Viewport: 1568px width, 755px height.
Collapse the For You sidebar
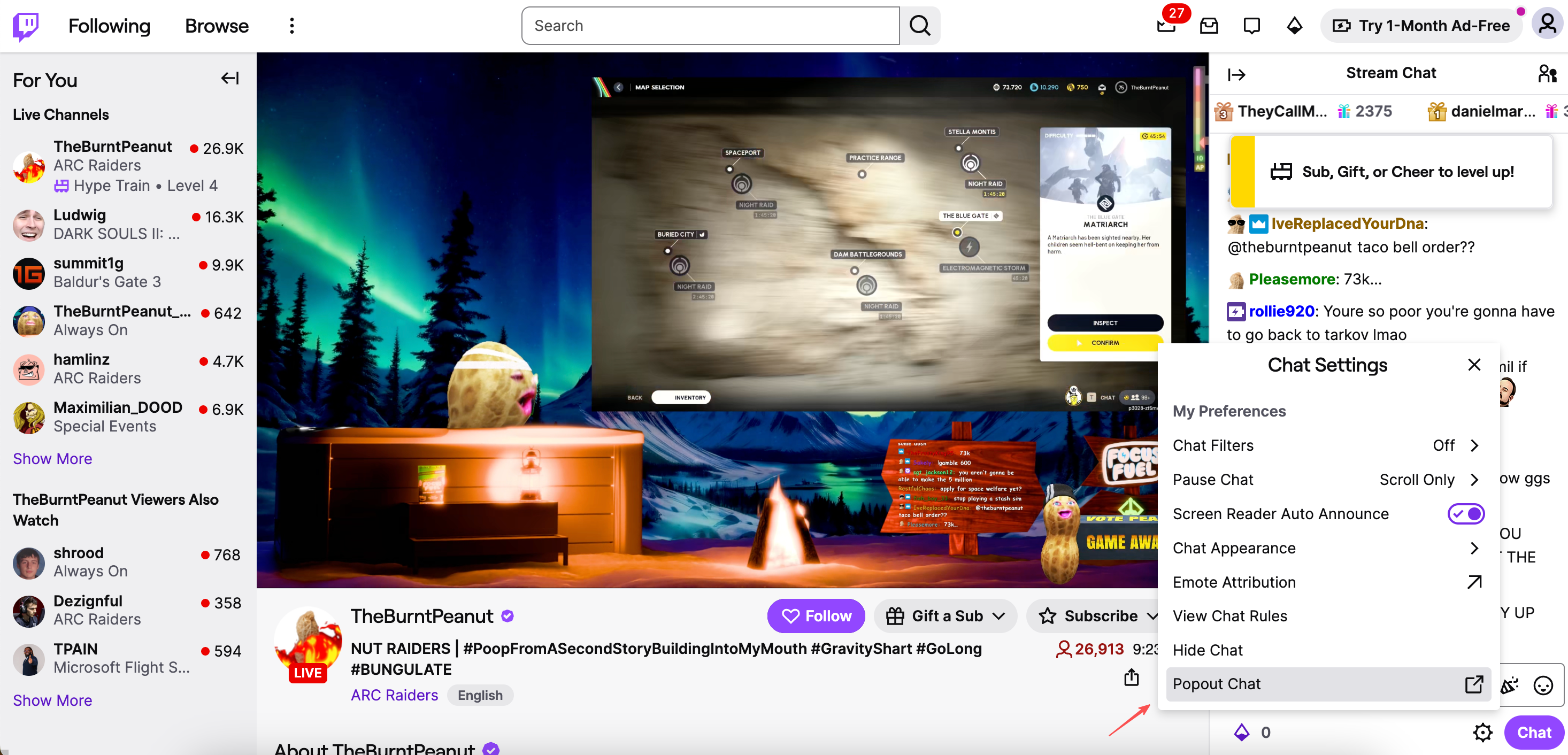[x=229, y=78]
